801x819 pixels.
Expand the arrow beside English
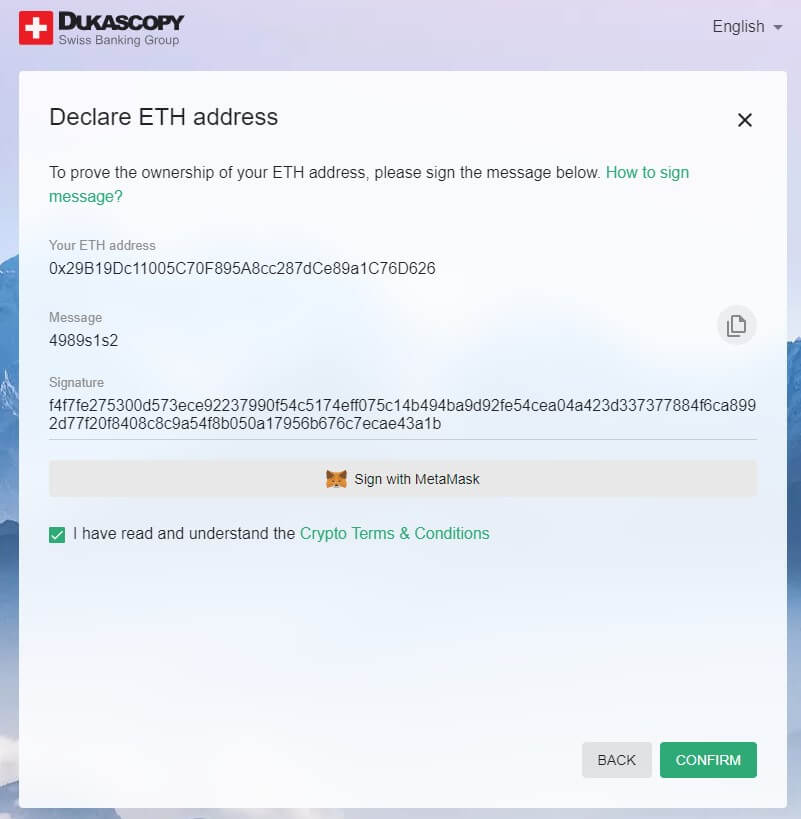[x=778, y=27]
